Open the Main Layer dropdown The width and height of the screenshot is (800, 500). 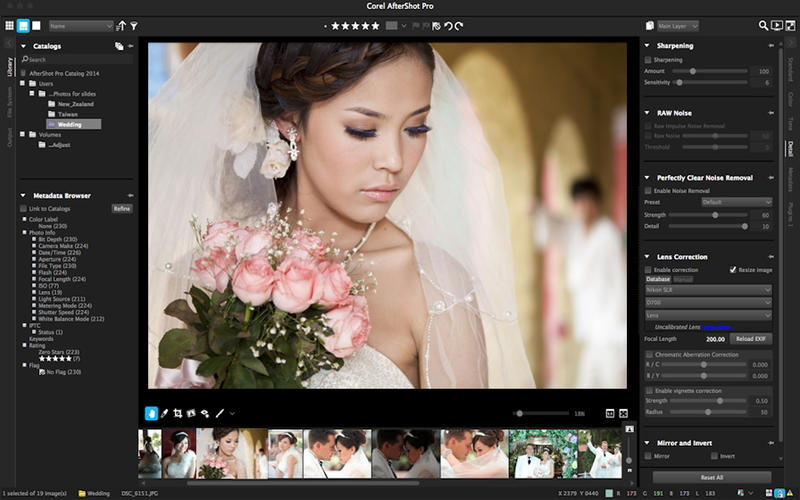click(x=678, y=25)
